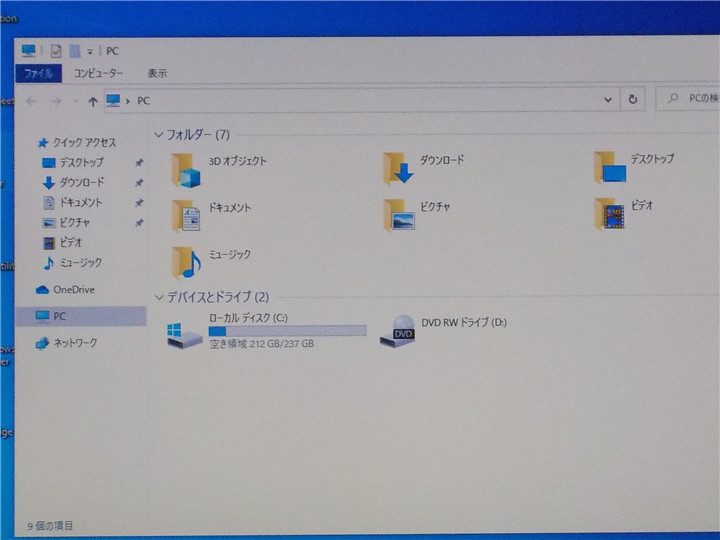Open the デスクトップ folder icon in main pane
This screenshot has width=720, height=540.
pyautogui.click(x=610, y=167)
